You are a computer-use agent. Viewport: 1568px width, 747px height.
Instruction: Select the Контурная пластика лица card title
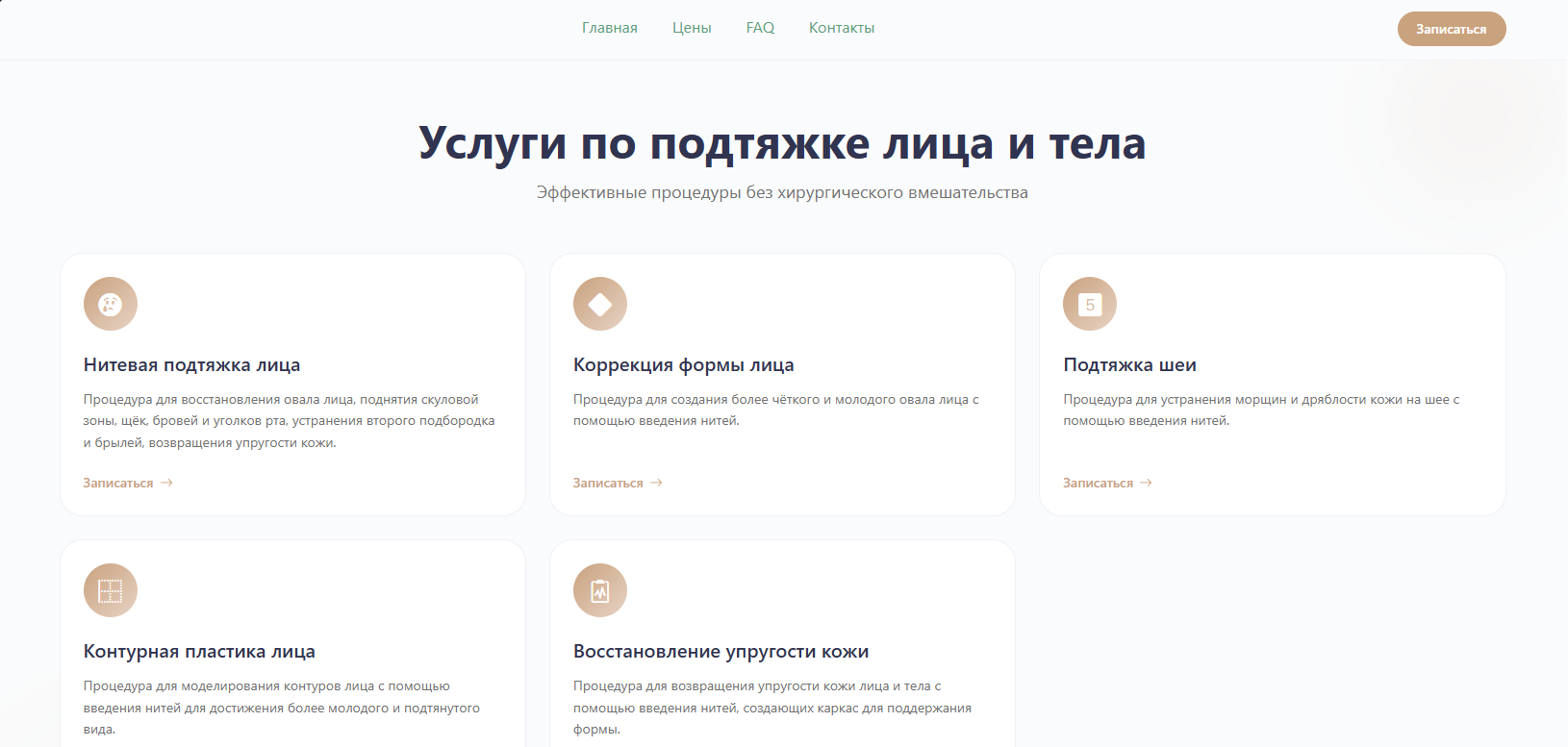(x=199, y=652)
